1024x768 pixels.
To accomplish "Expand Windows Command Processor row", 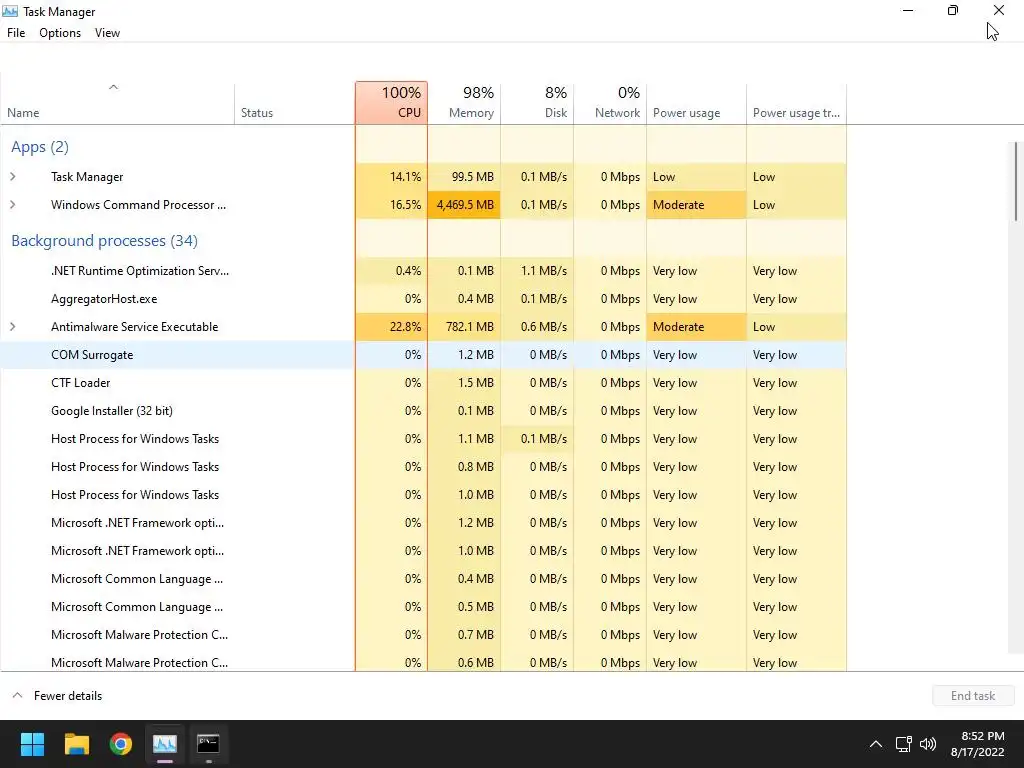I will point(12,204).
